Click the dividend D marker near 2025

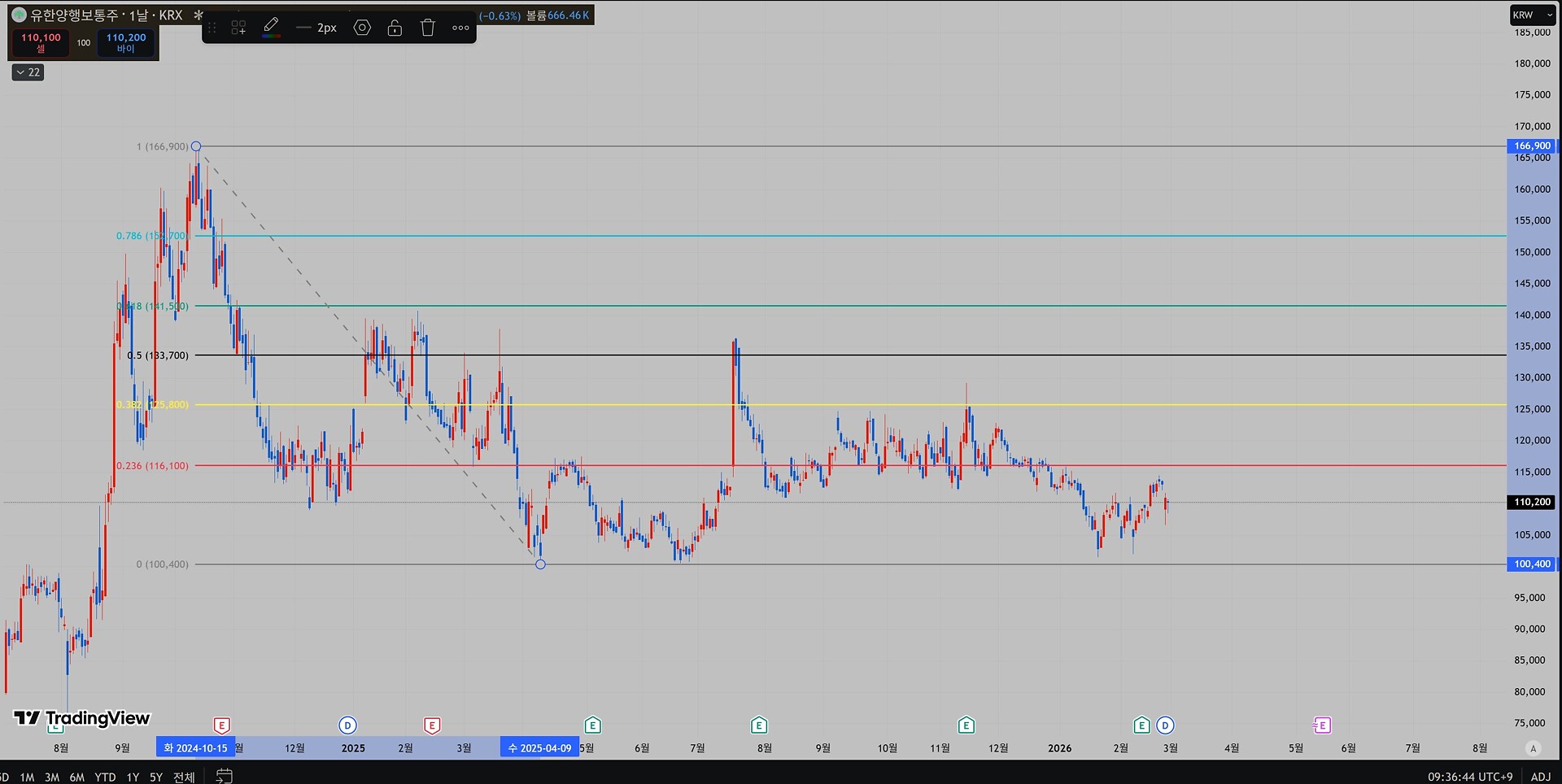(347, 725)
